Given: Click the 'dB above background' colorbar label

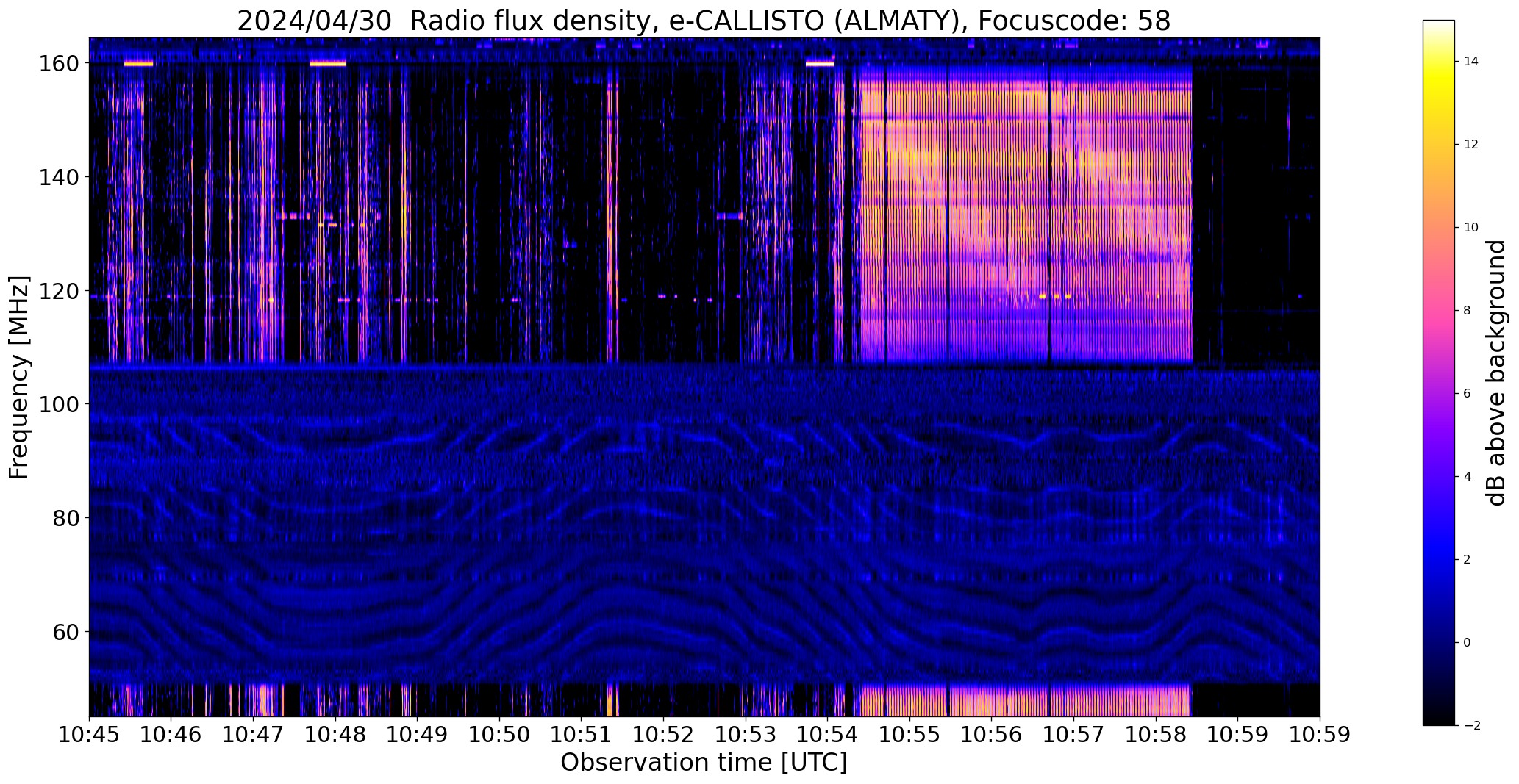Looking at the screenshot, I should [1496, 373].
